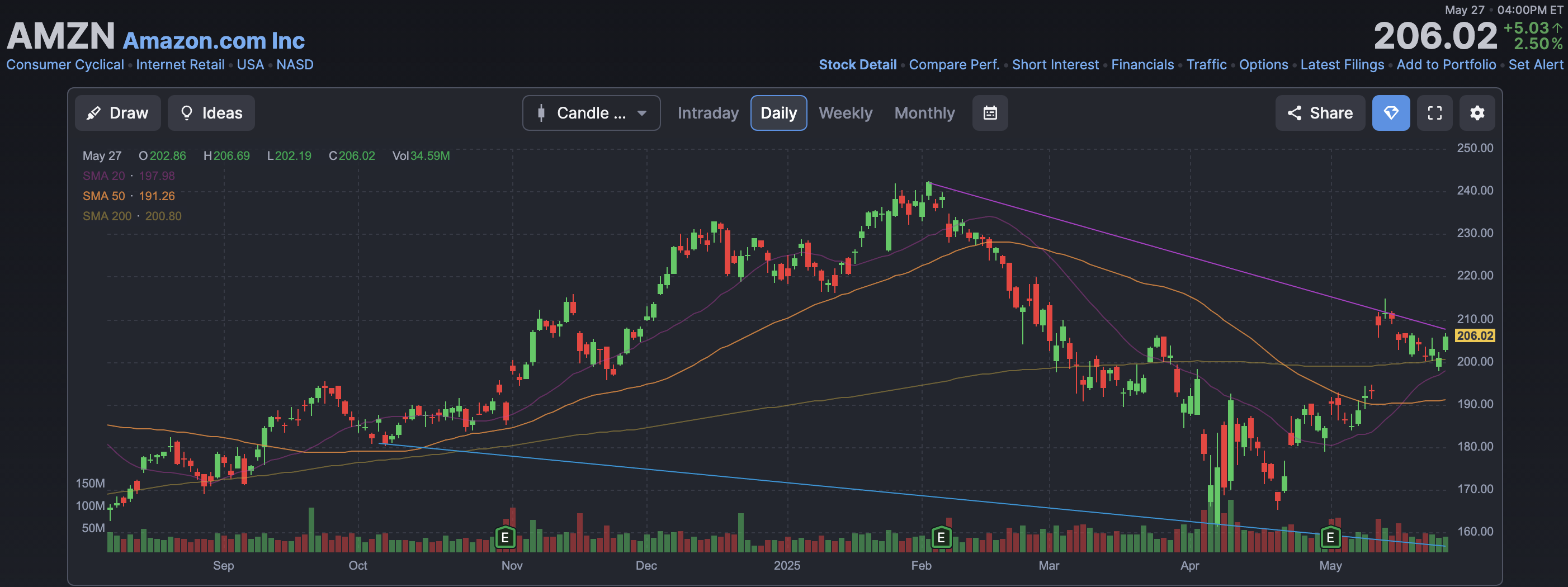Click the 150M volume axis label

tap(90, 483)
